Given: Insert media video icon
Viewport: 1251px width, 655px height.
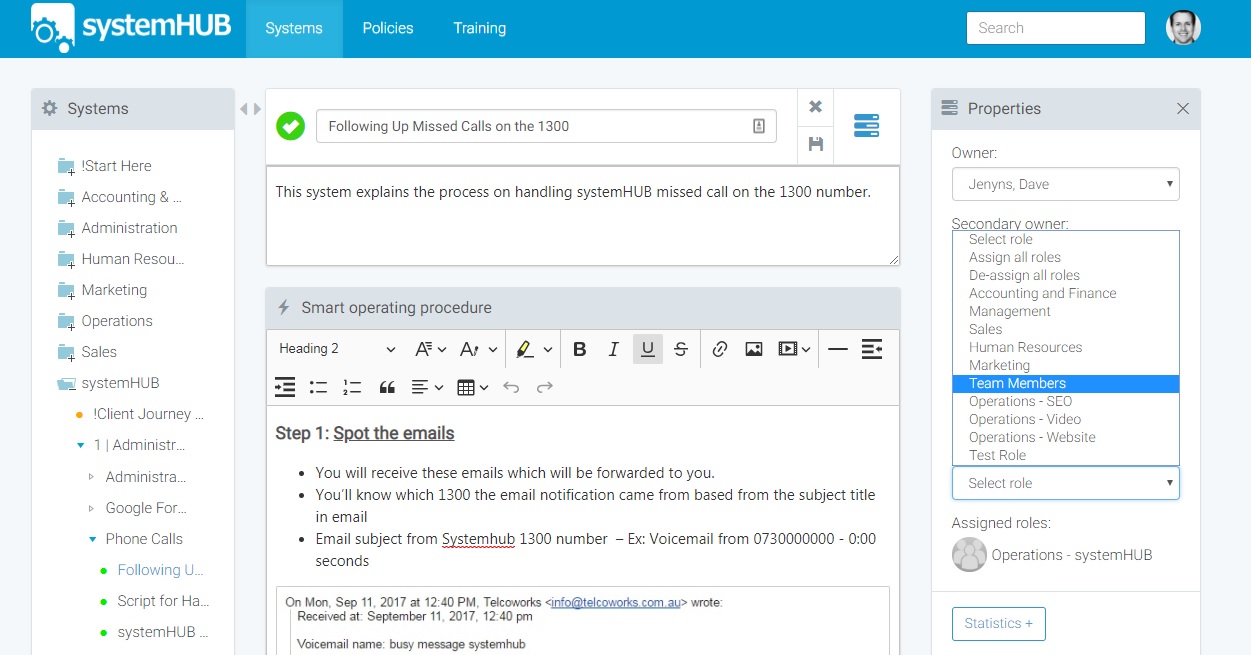Looking at the screenshot, I should click(788, 349).
